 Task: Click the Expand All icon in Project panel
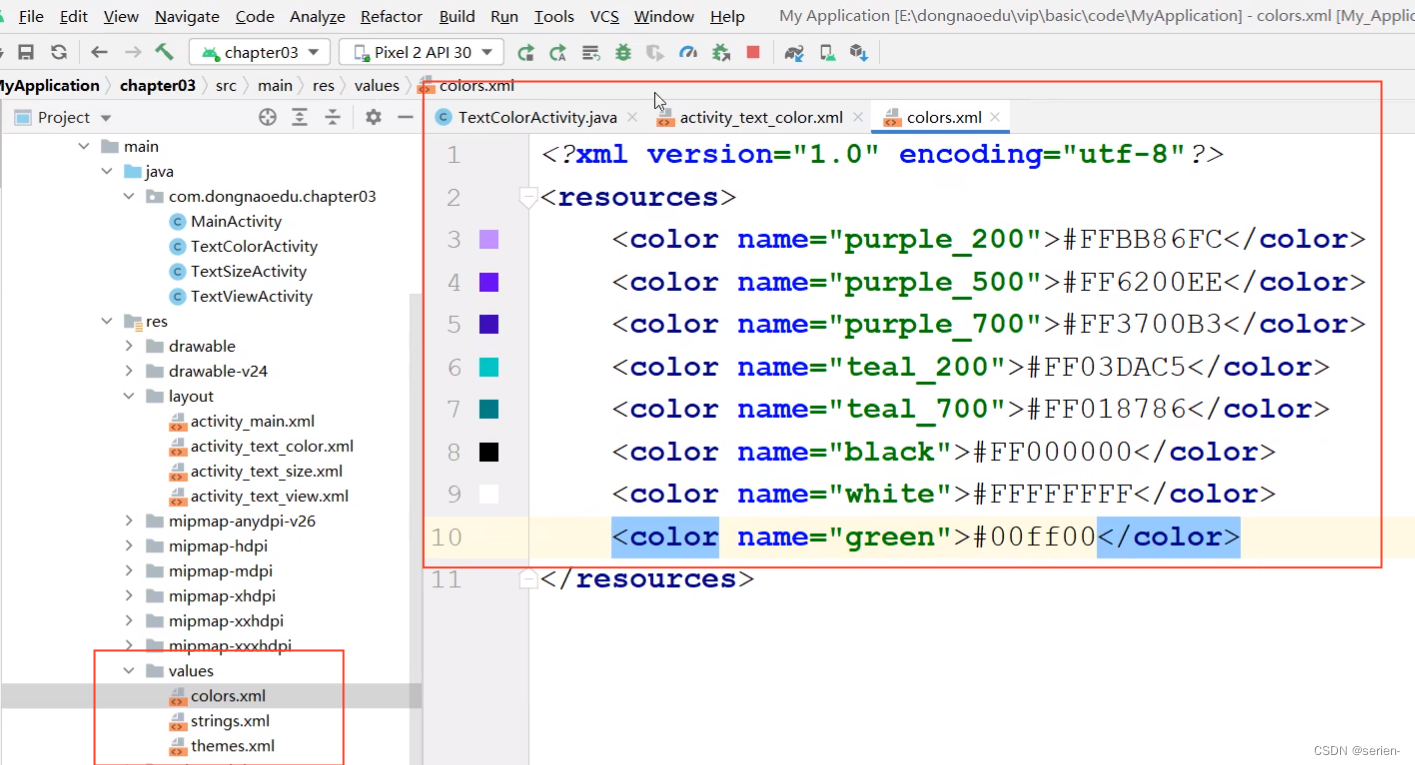tap(300, 117)
